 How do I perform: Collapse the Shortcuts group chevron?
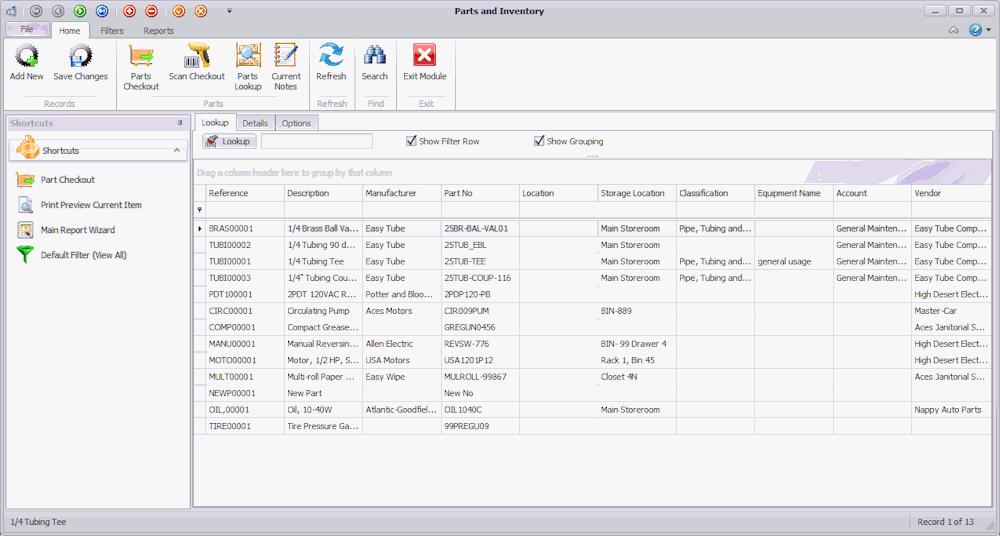177,150
